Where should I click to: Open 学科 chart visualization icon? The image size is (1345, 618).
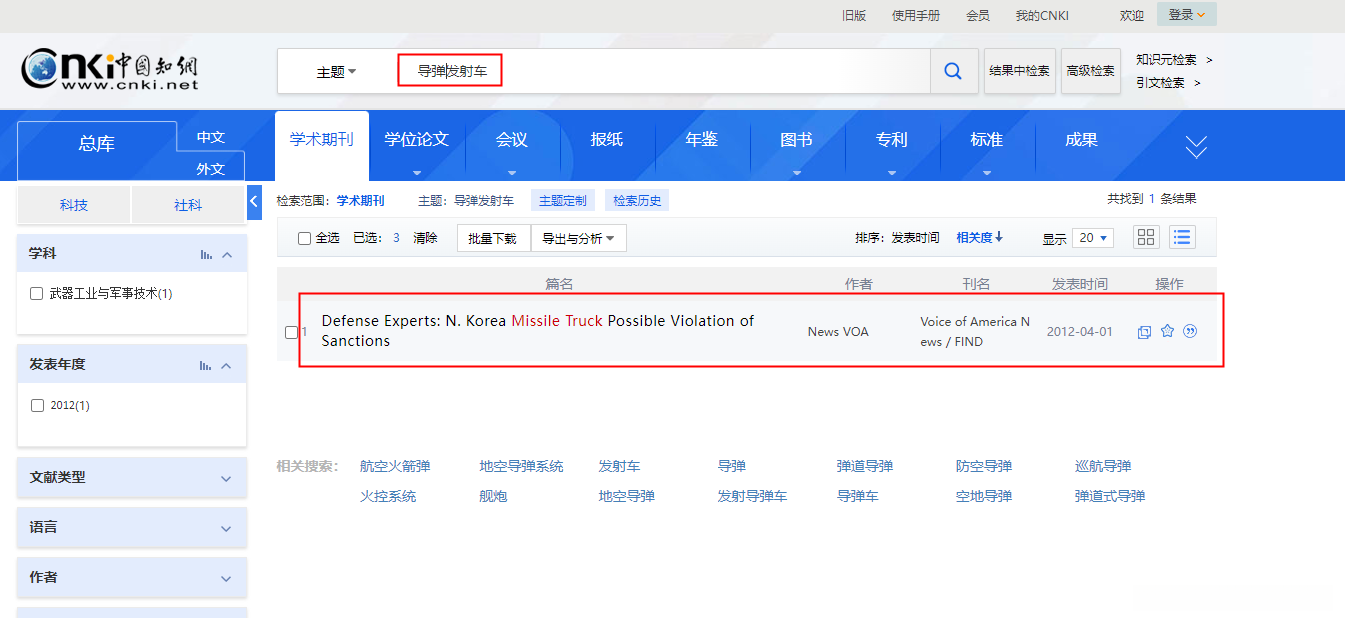click(x=206, y=255)
